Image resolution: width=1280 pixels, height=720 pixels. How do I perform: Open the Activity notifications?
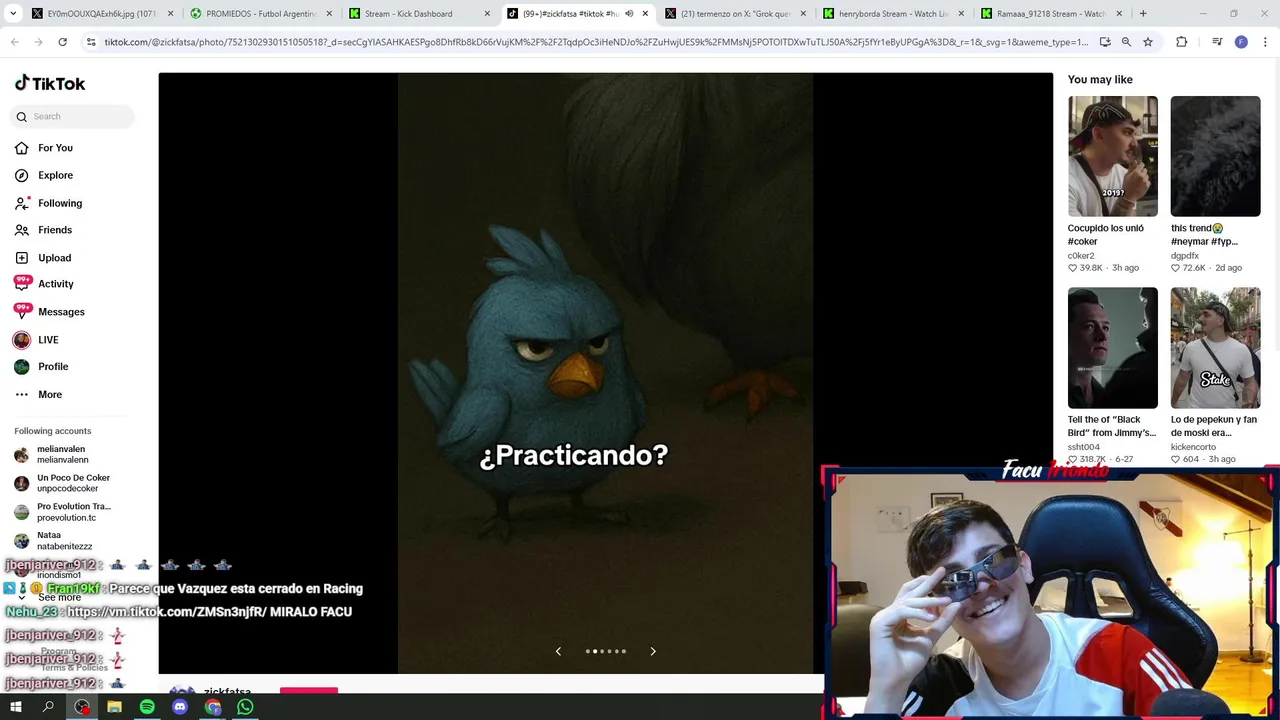coord(56,284)
